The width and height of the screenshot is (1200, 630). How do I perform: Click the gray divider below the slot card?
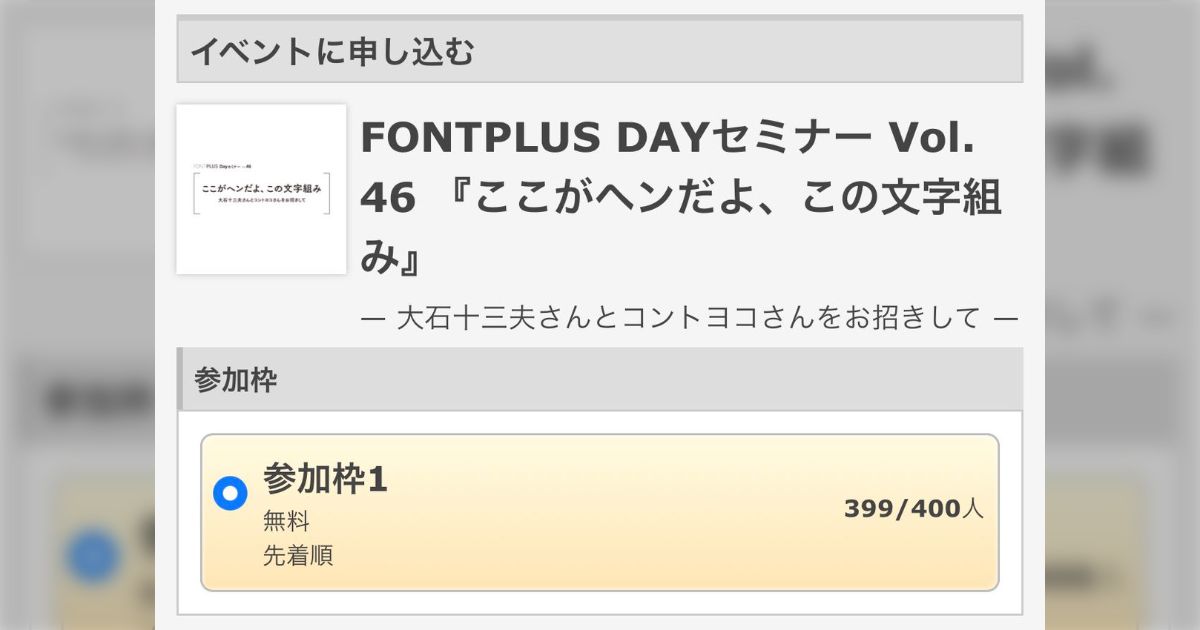598,614
